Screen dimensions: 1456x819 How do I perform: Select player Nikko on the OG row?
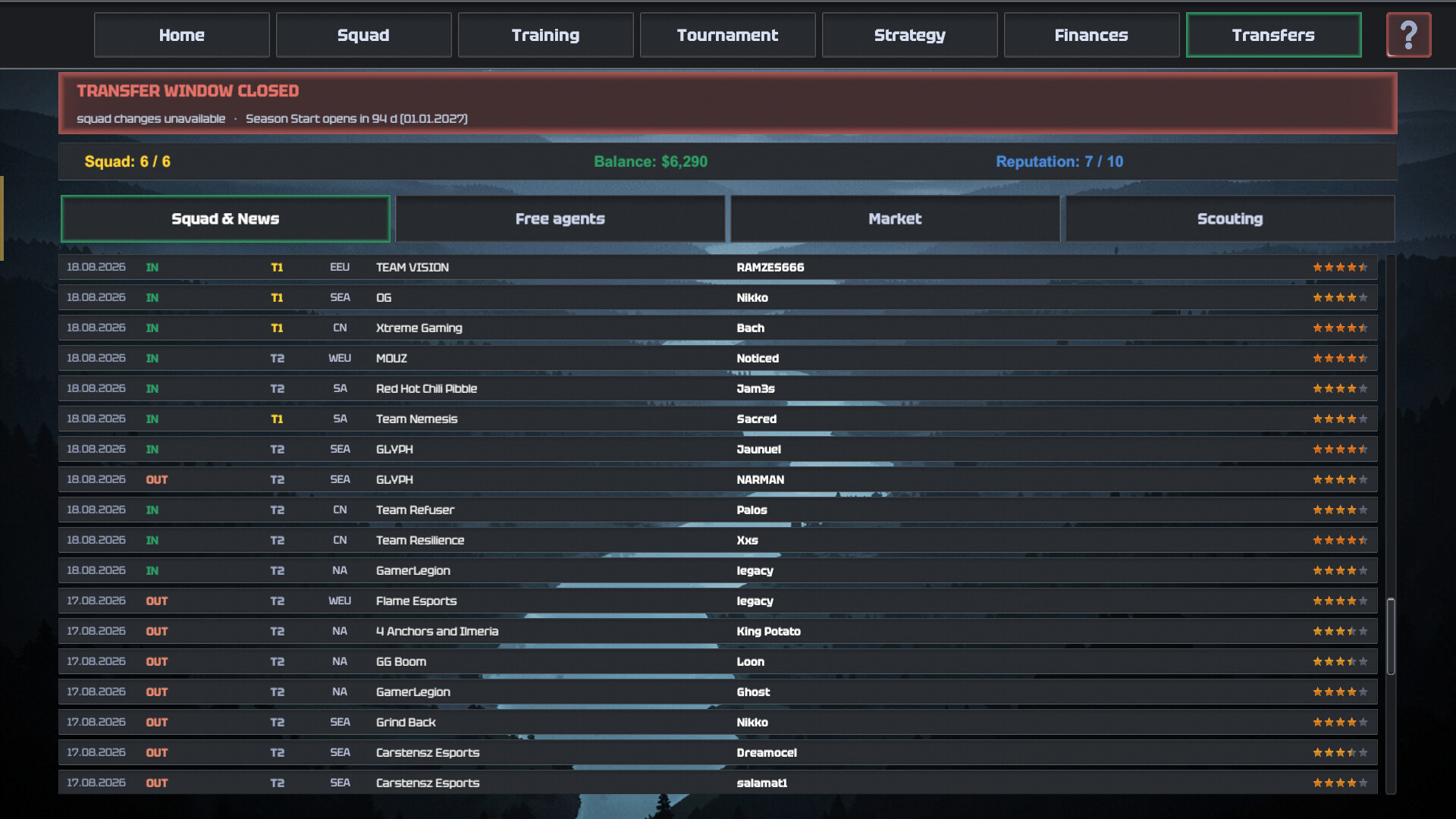click(752, 297)
